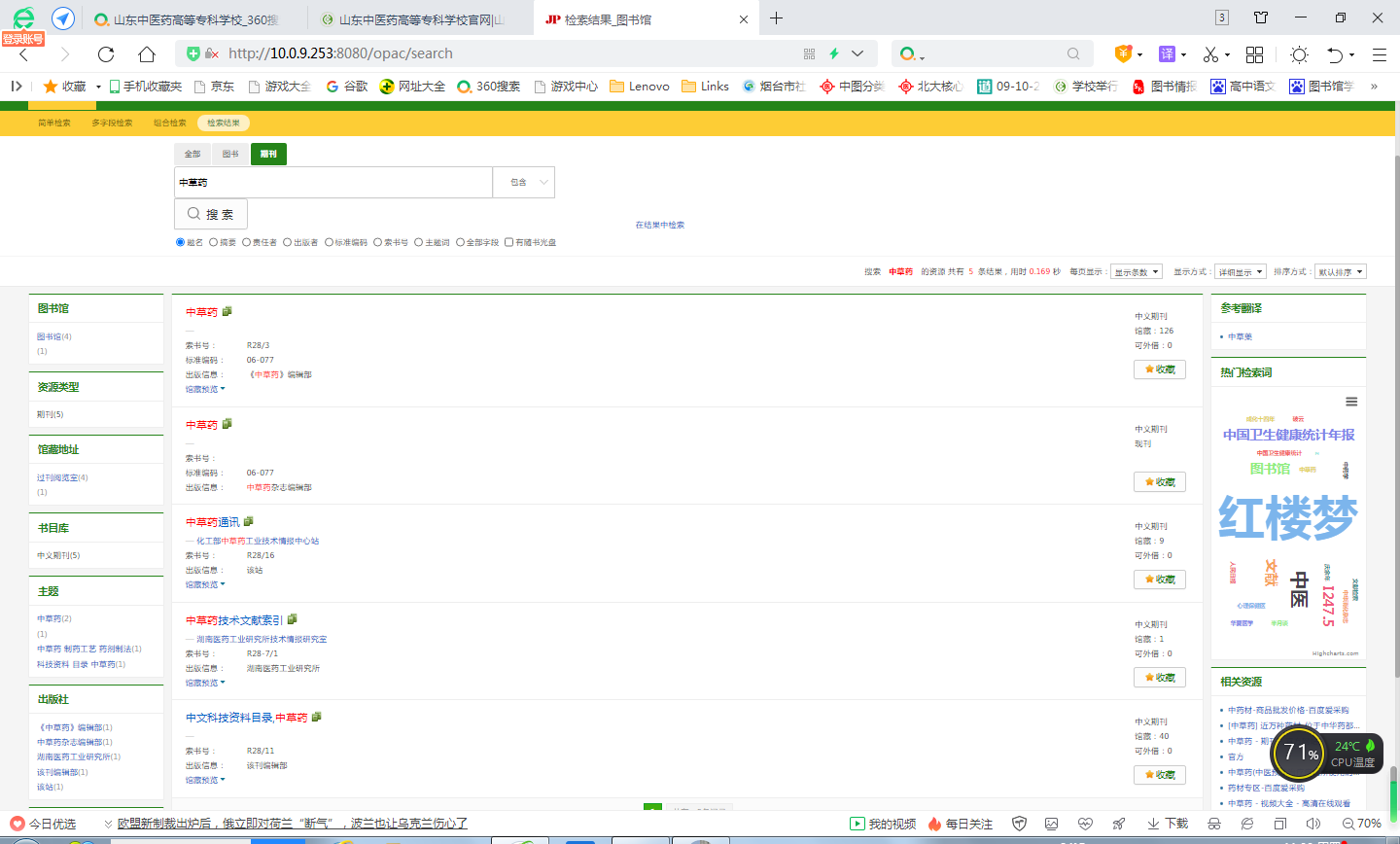The image size is (1400, 844).
Task: Open the browser translate icon
Action: 1167,53
